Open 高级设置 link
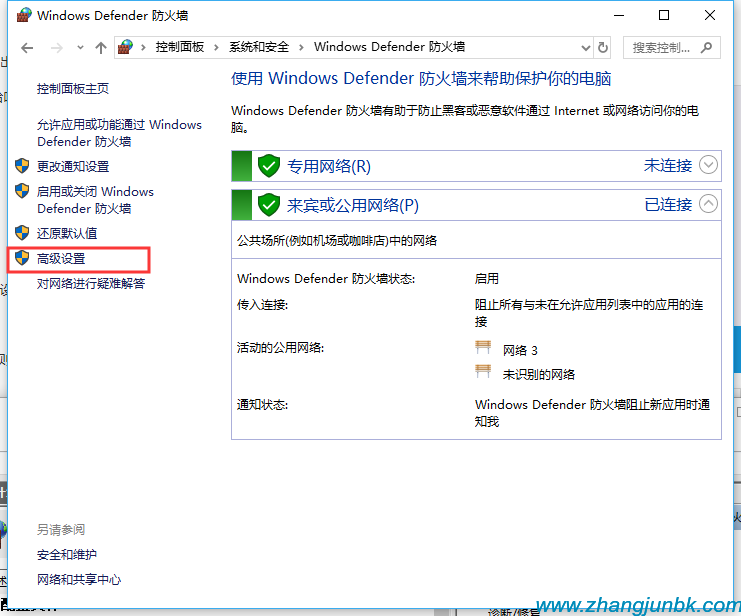Image resolution: width=741 pixels, height=616 pixels. [61, 259]
